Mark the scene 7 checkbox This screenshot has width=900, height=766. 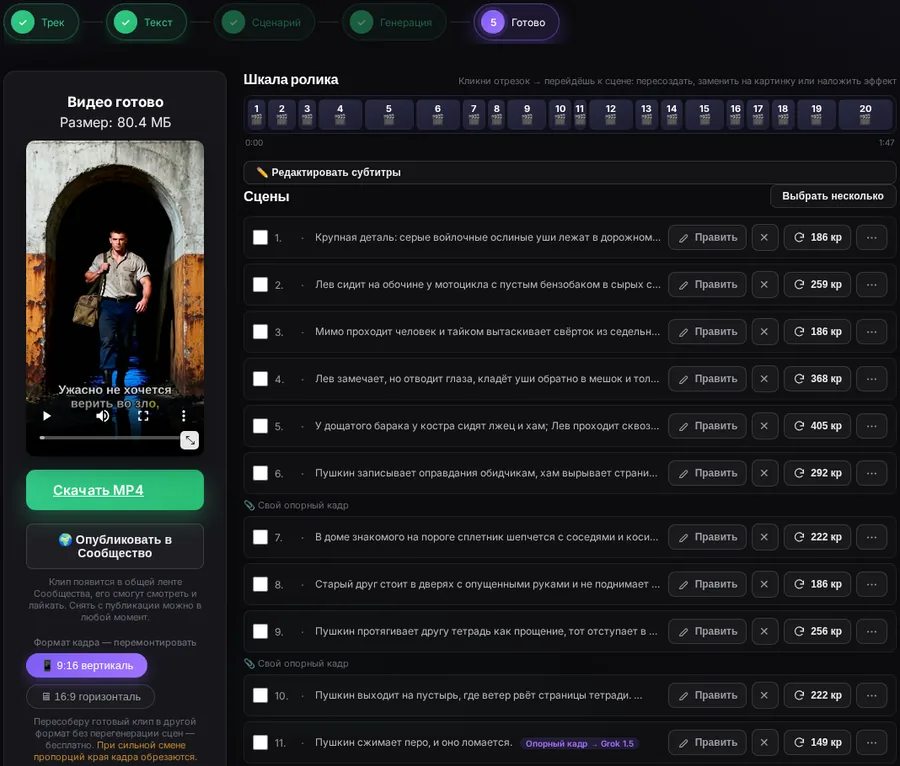[x=261, y=537]
